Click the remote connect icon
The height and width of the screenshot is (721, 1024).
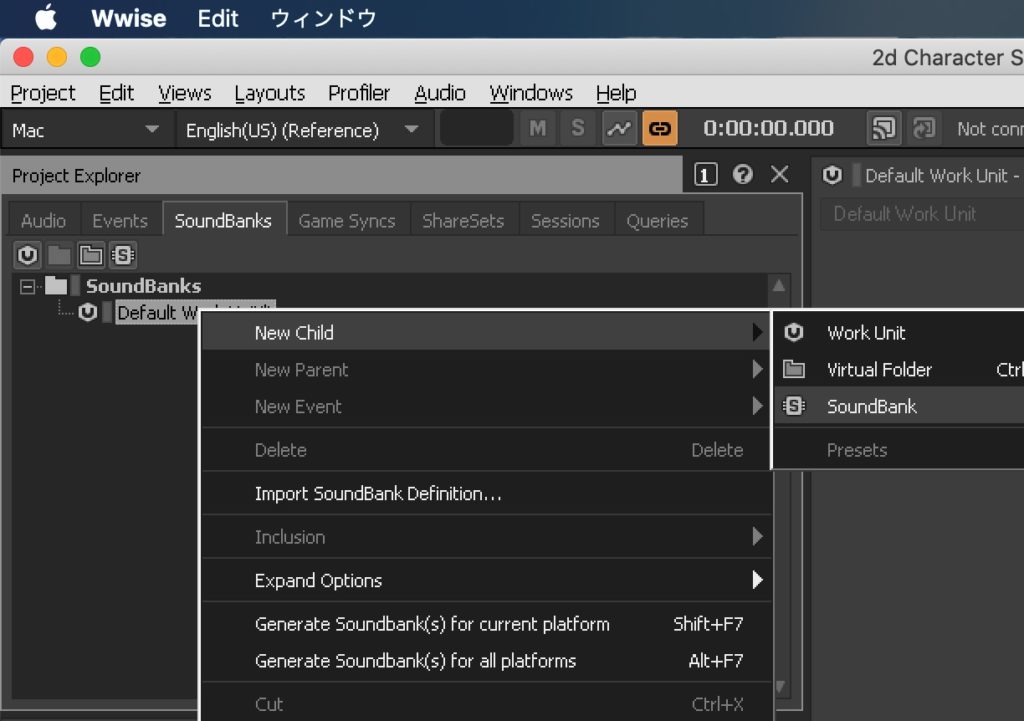pos(883,129)
